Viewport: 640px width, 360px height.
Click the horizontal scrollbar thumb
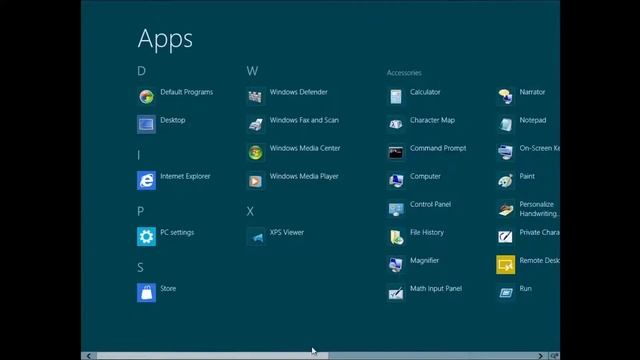(212, 356)
